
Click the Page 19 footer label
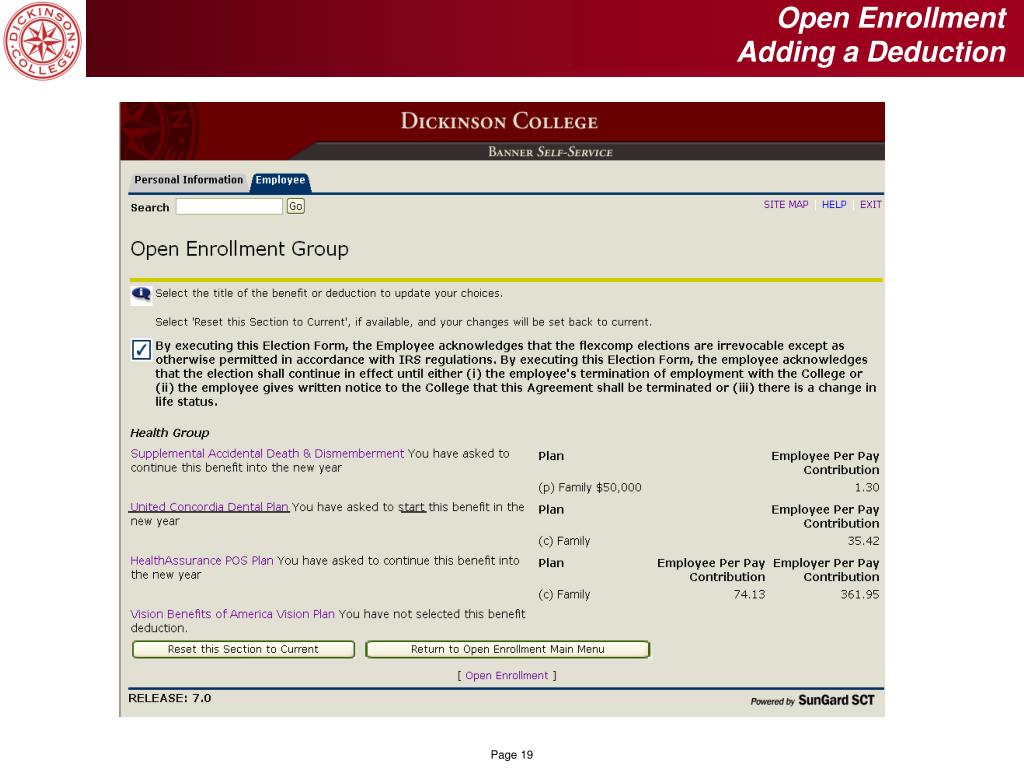512,755
